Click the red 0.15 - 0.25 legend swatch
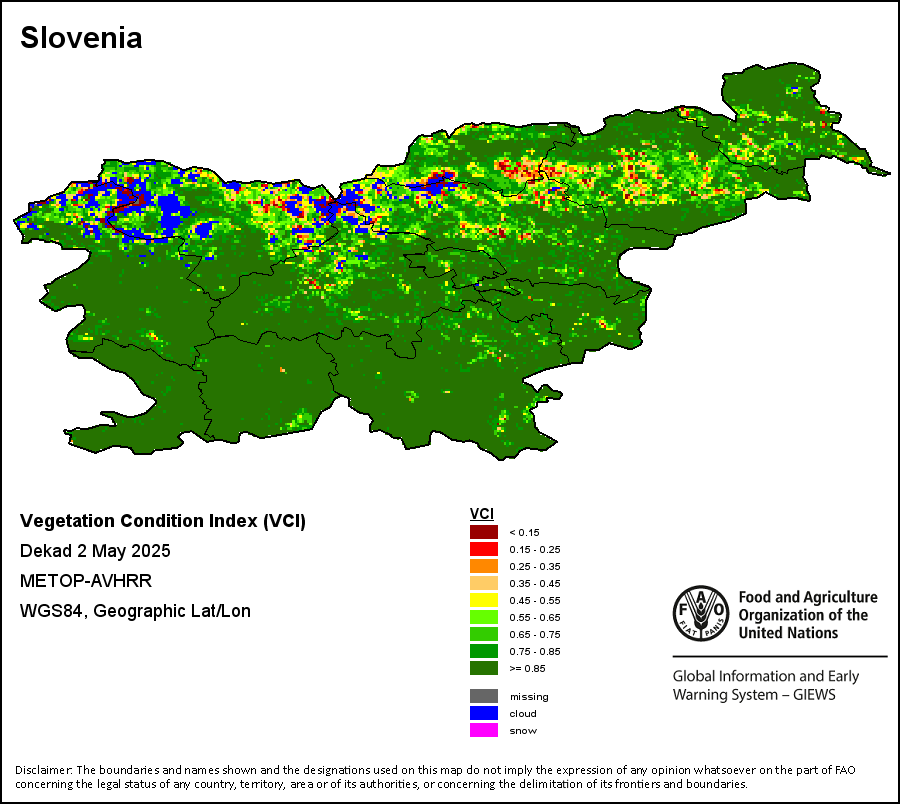Viewport: 900px width, 804px height. (484, 549)
